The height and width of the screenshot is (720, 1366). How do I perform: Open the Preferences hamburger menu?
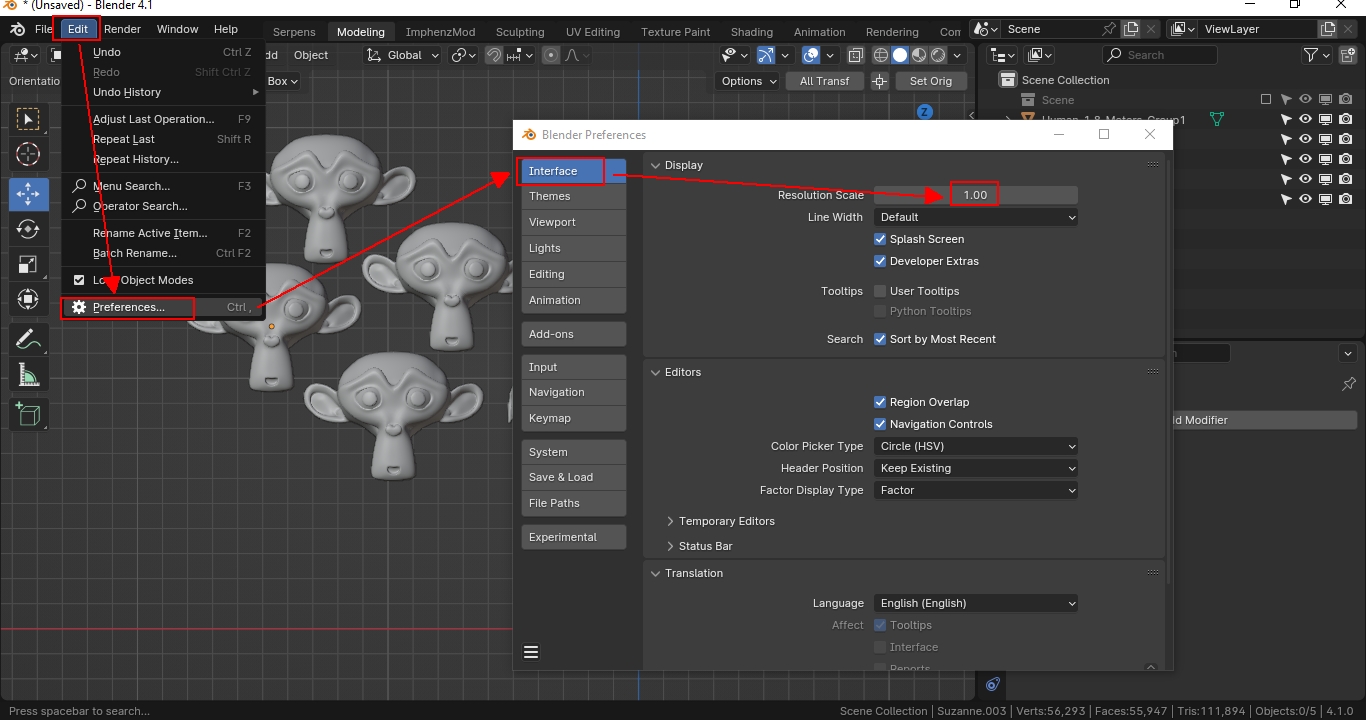tap(531, 652)
